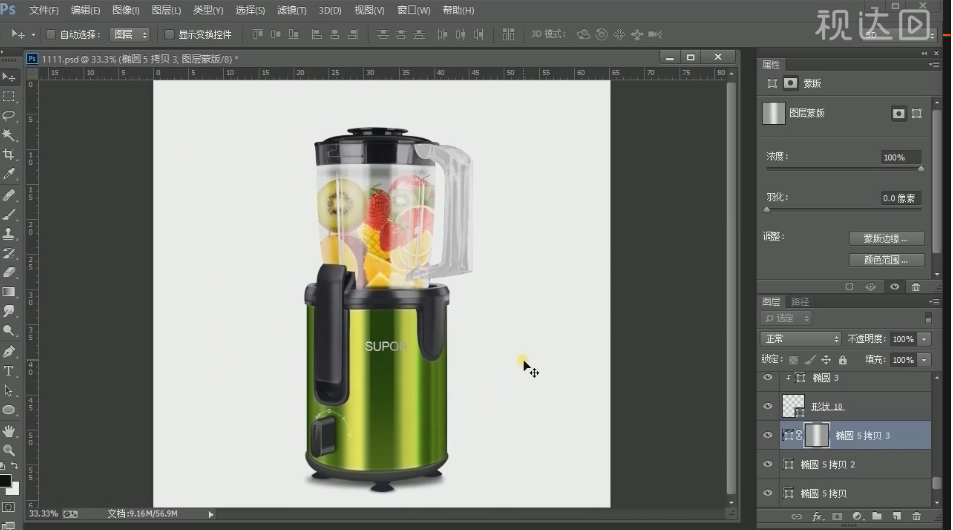Select the Clone Stamp tool

point(9,234)
